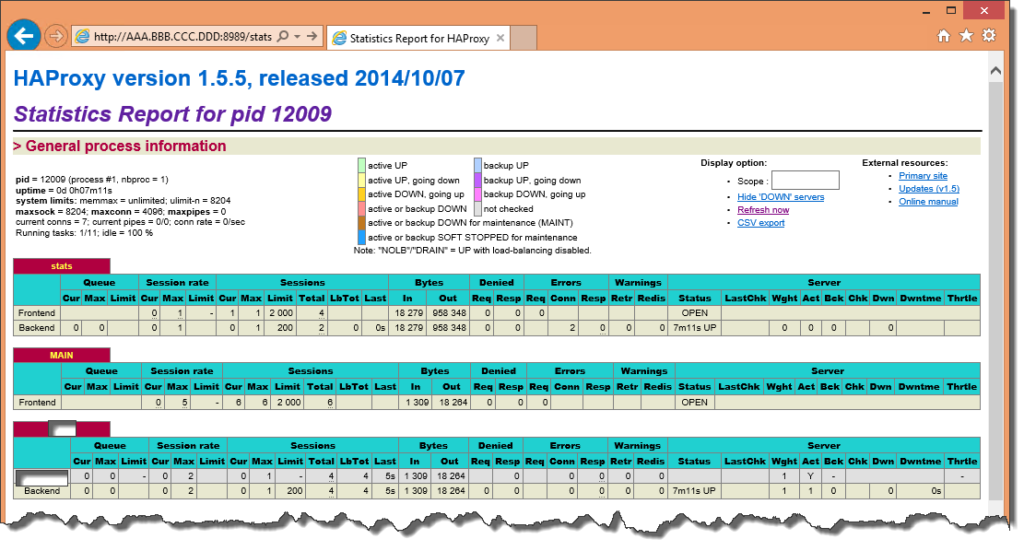Image resolution: width=1024 pixels, height=551 pixels.
Task: Click the 'active UP, going down' color swatch
Action: [361, 180]
